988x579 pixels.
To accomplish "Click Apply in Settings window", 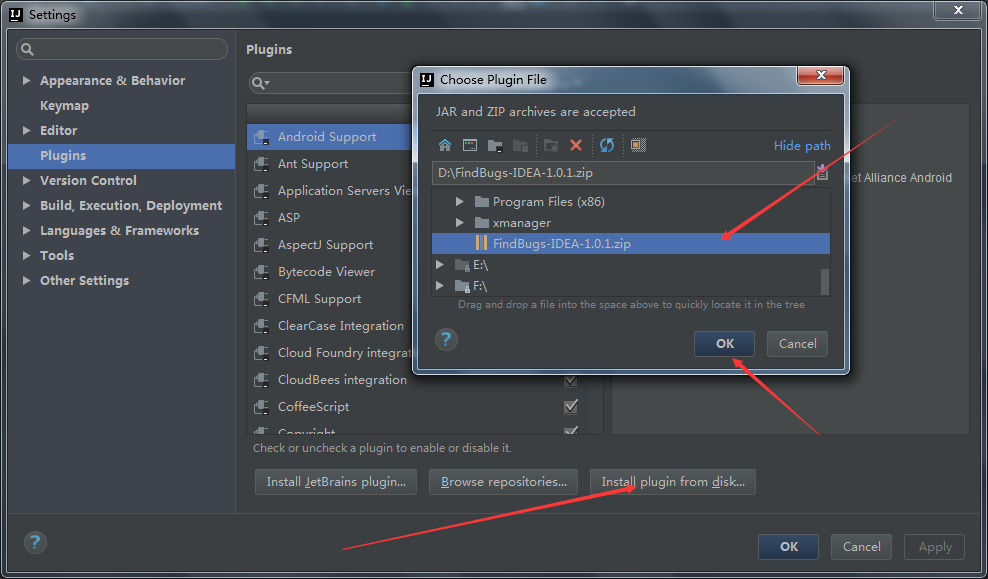I will [934, 547].
